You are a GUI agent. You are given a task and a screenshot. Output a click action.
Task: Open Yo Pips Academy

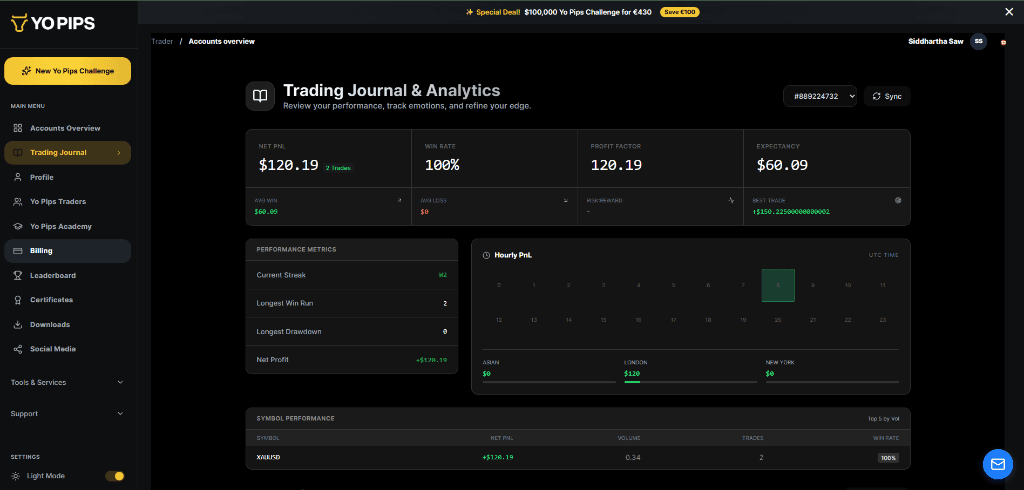pyautogui.click(x=67, y=226)
